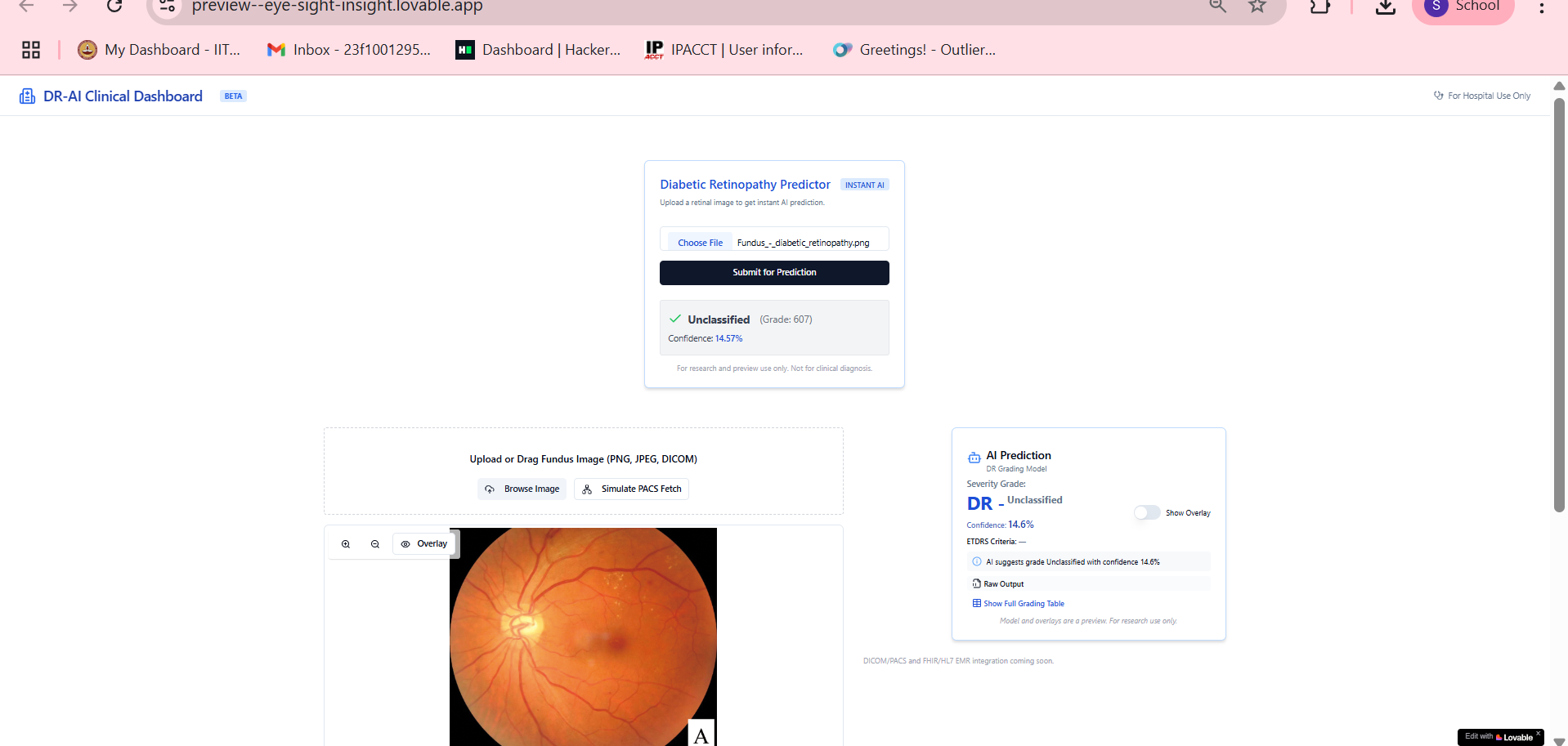Click the table icon beside Show Full Grading Table

977,603
